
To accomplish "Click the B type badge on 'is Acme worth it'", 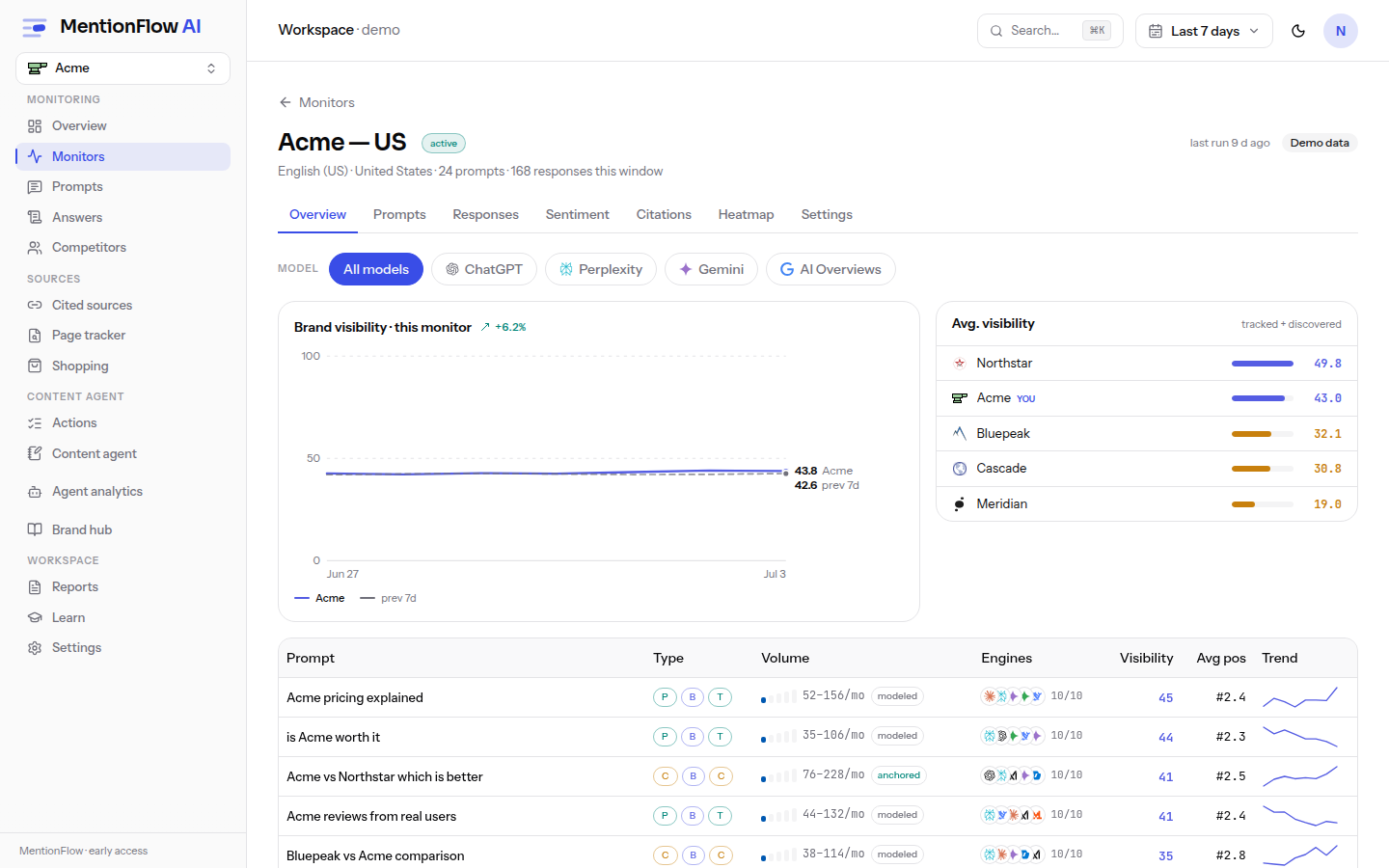I will [693, 737].
